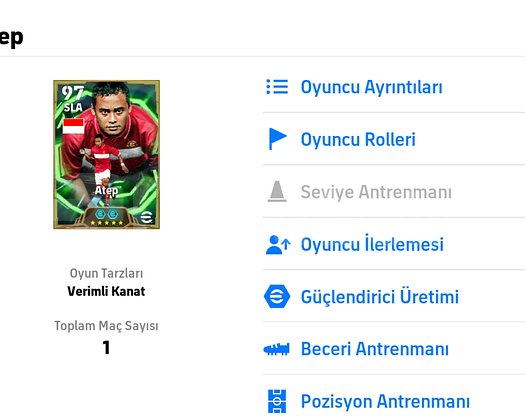Click the eFootball logo on the card
The image size is (525, 420).
[x=147, y=217]
